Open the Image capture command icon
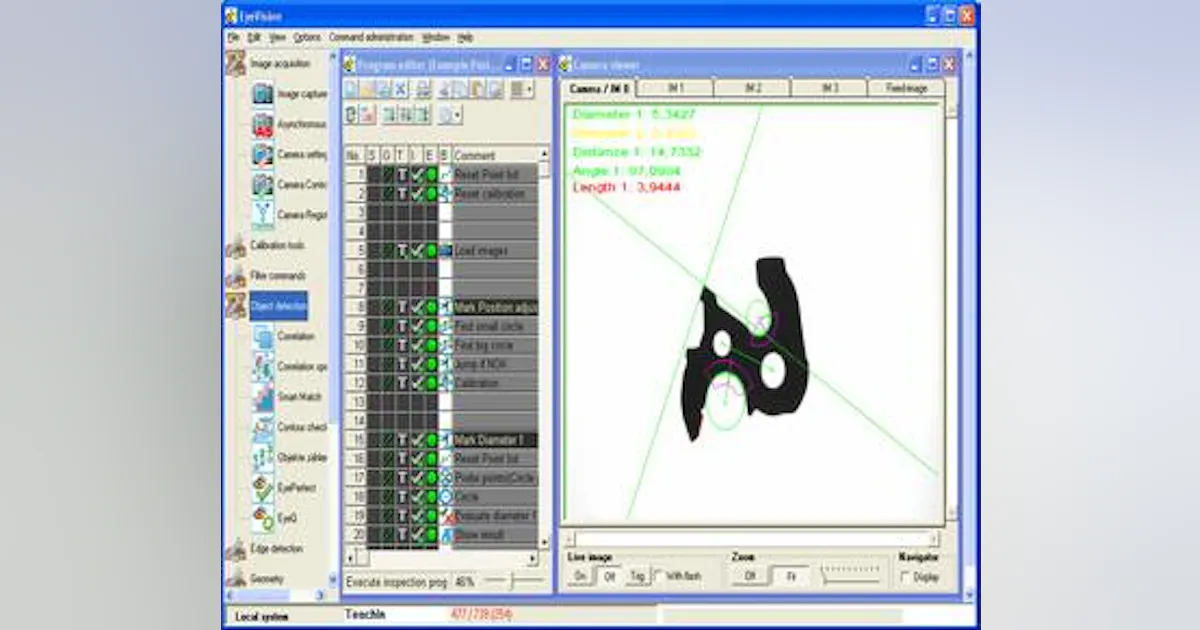This screenshot has height=630, width=1200. coord(263,95)
